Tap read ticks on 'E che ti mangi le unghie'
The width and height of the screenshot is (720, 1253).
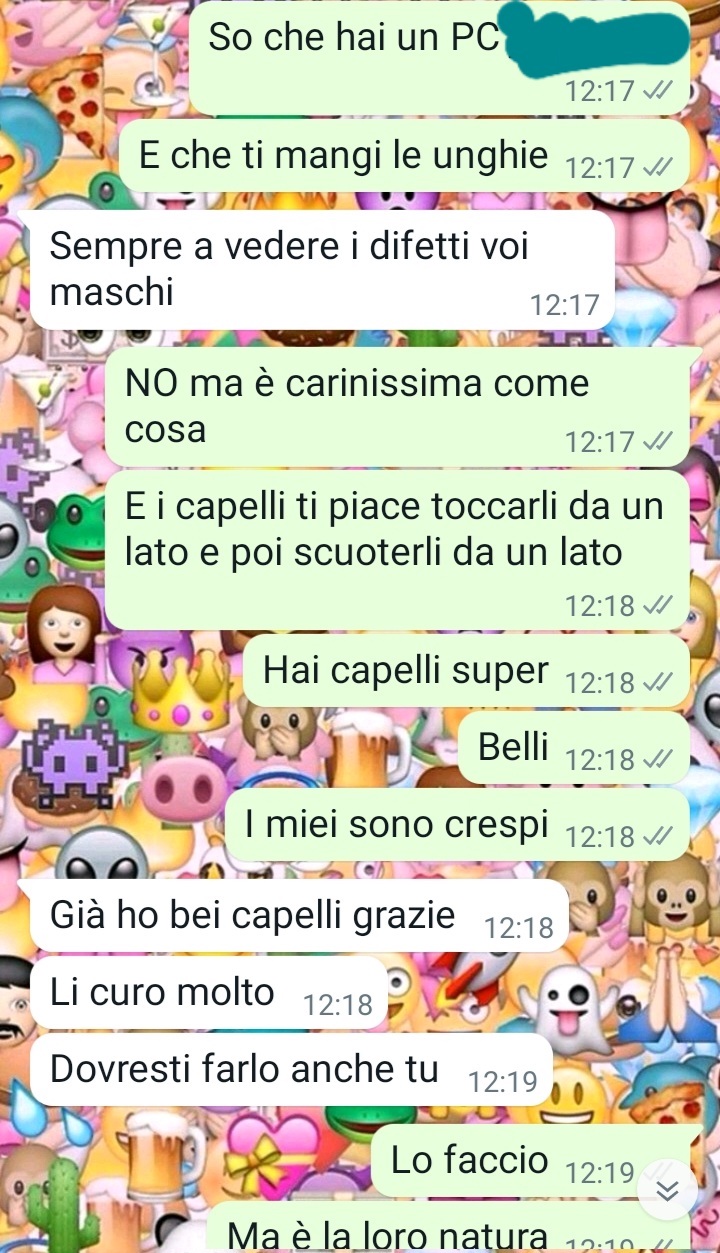tap(655, 167)
